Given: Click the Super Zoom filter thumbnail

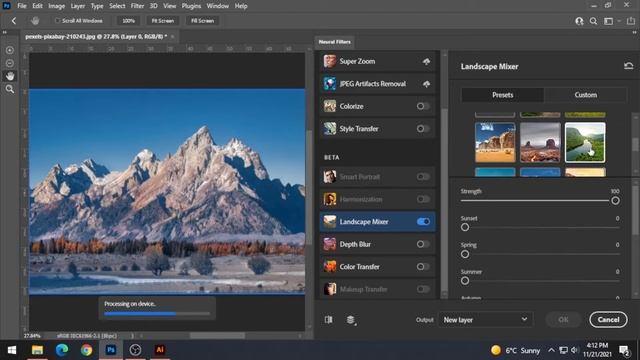Looking at the screenshot, I should point(330,61).
